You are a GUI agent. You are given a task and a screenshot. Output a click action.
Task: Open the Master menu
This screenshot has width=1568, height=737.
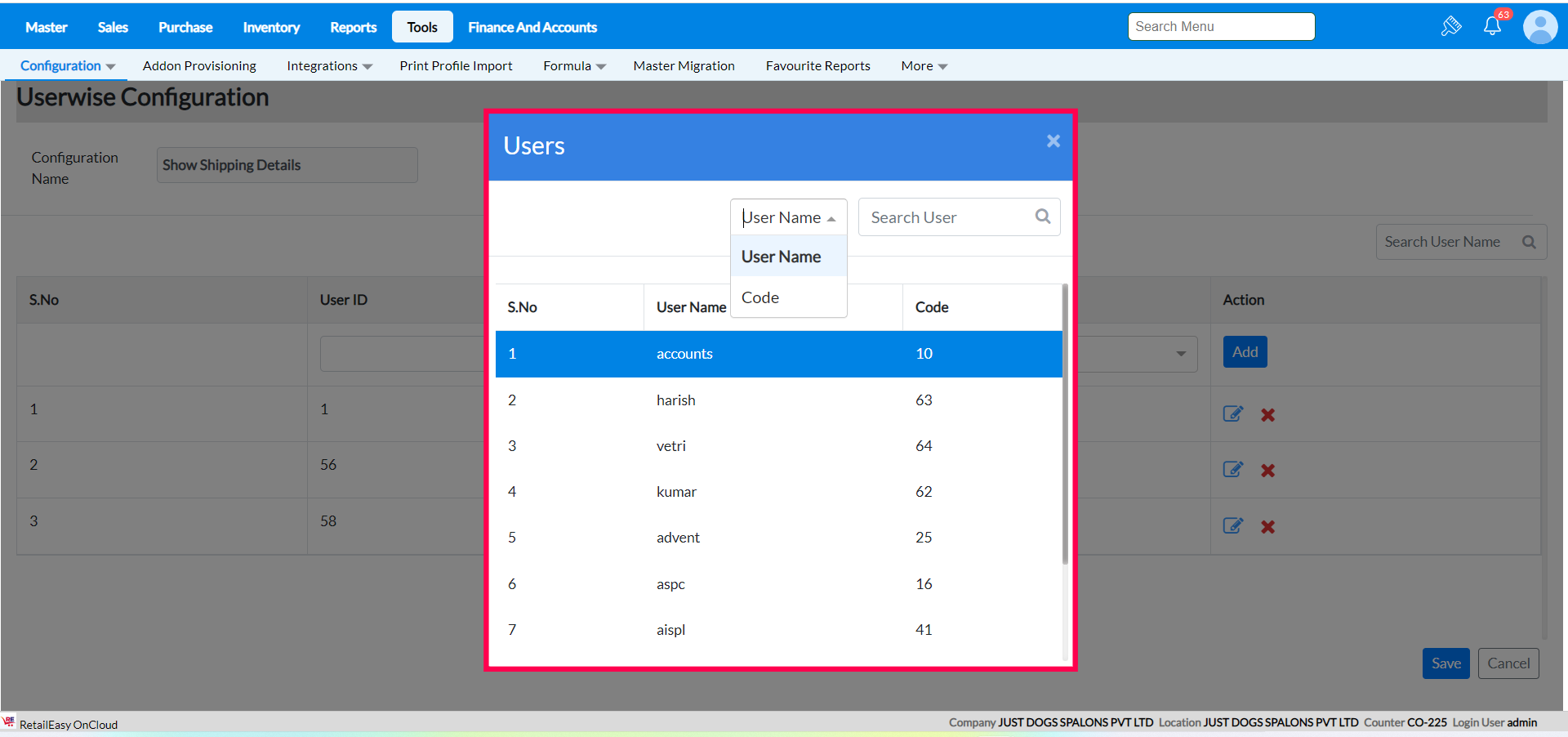[x=47, y=27]
